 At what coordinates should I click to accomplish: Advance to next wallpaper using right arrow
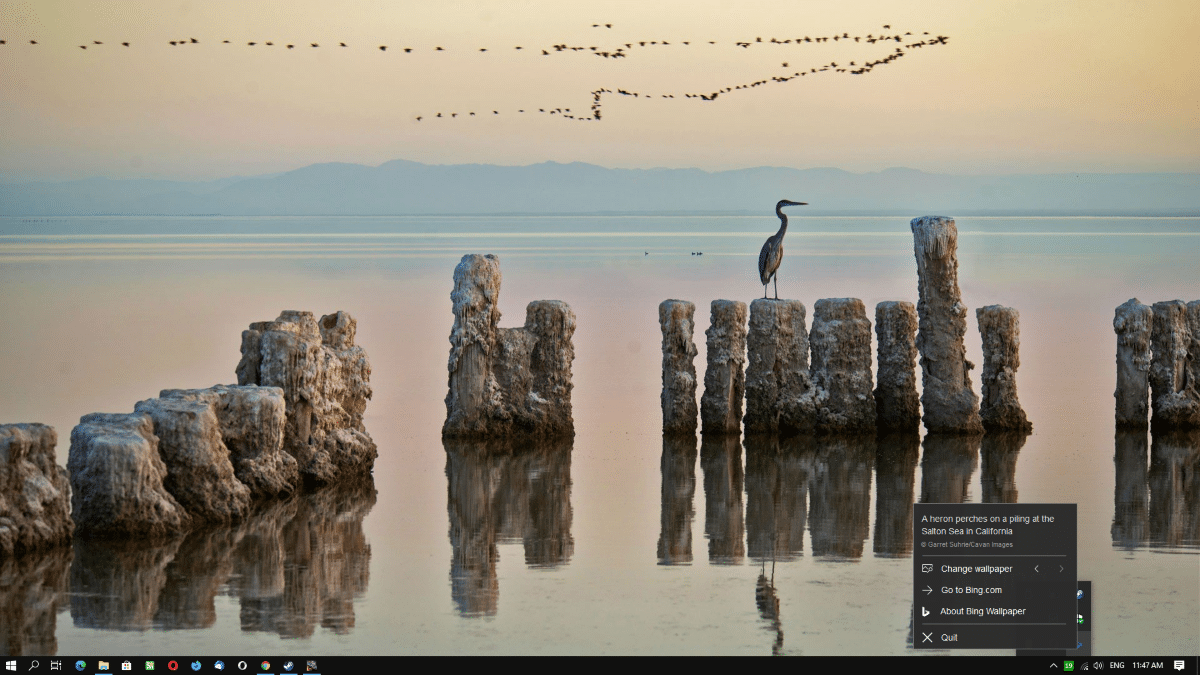[1061, 569]
